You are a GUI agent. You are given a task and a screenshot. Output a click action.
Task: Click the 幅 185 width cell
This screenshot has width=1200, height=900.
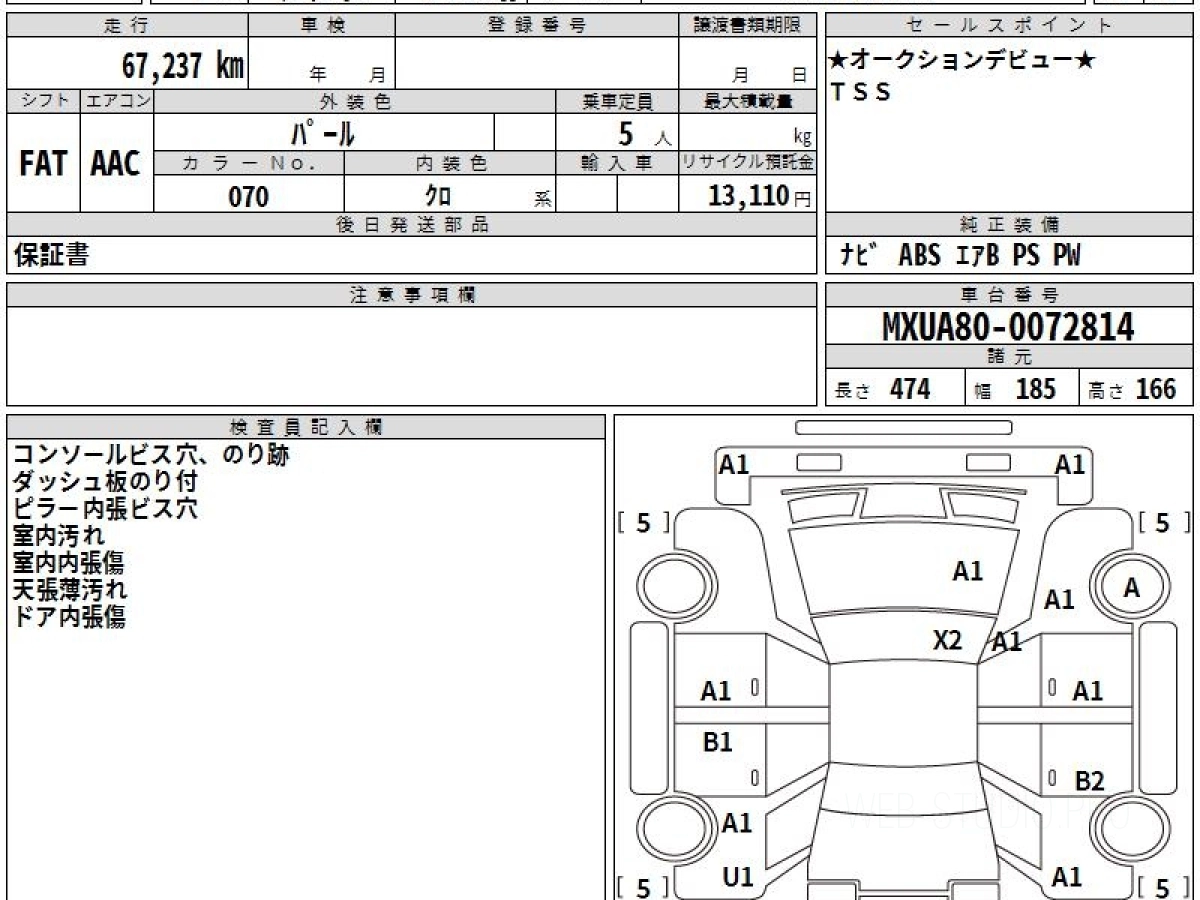click(1021, 388)
